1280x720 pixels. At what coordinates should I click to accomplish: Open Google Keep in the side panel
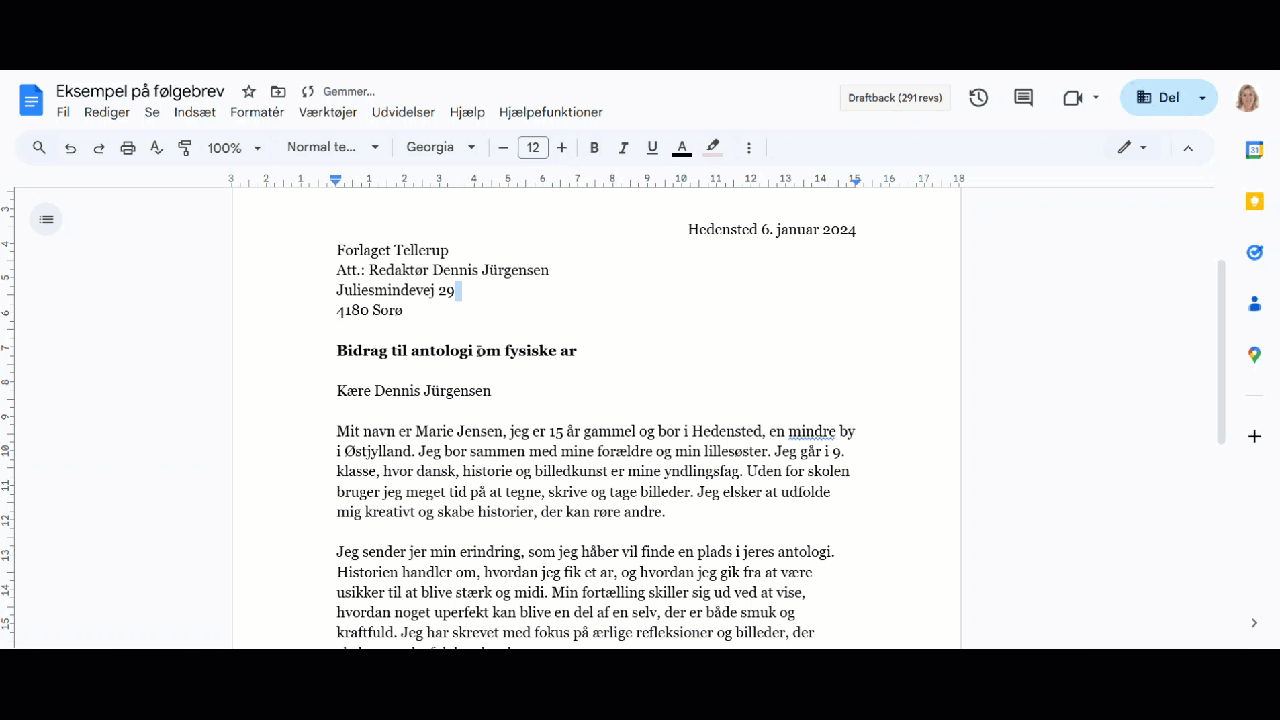(1255, 201)
